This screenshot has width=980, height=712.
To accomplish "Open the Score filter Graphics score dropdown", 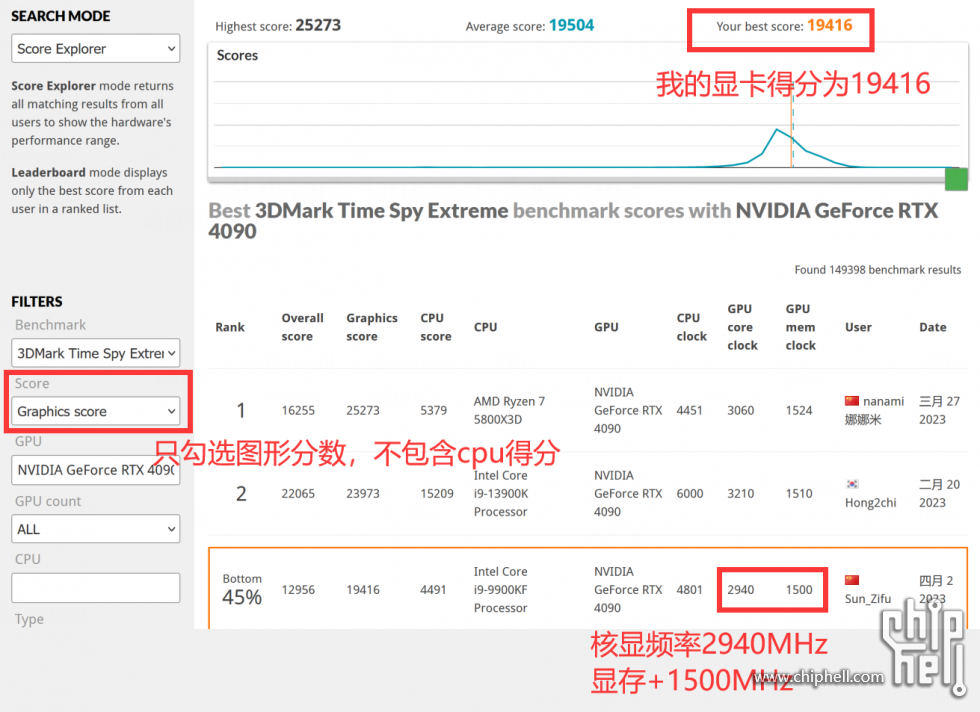I will coord(96,411).
